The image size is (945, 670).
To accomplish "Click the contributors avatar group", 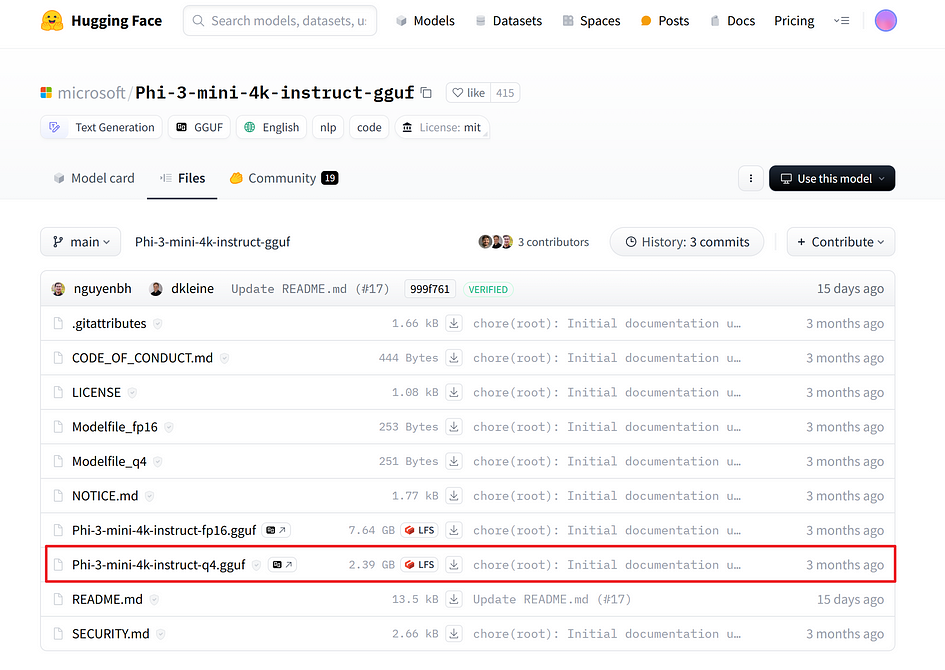I will 495,242.
